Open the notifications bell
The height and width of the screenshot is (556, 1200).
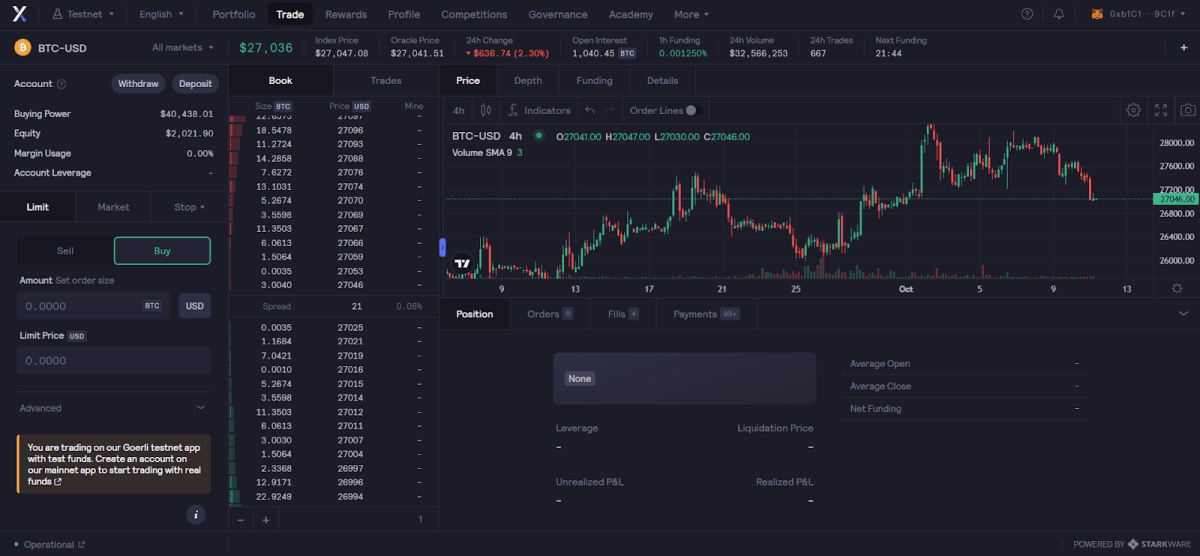pos(1059,14)
